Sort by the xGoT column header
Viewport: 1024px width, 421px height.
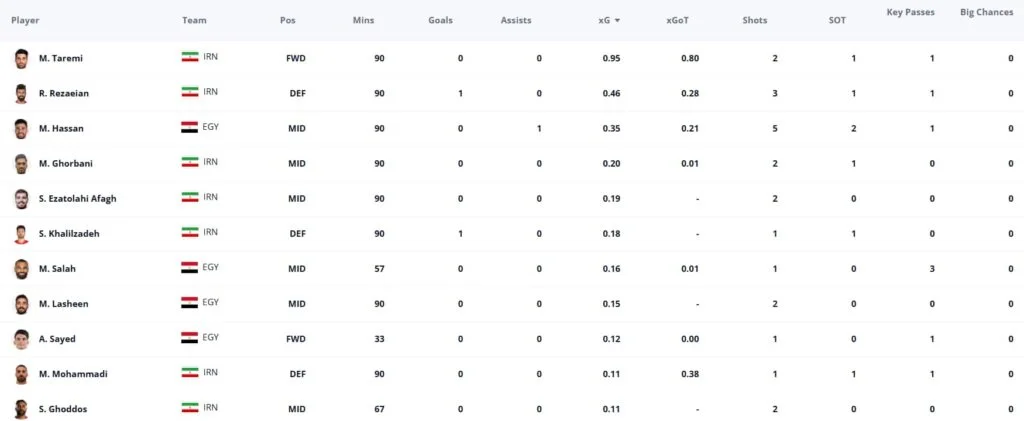pyautogui.click(x=677, y=20)
